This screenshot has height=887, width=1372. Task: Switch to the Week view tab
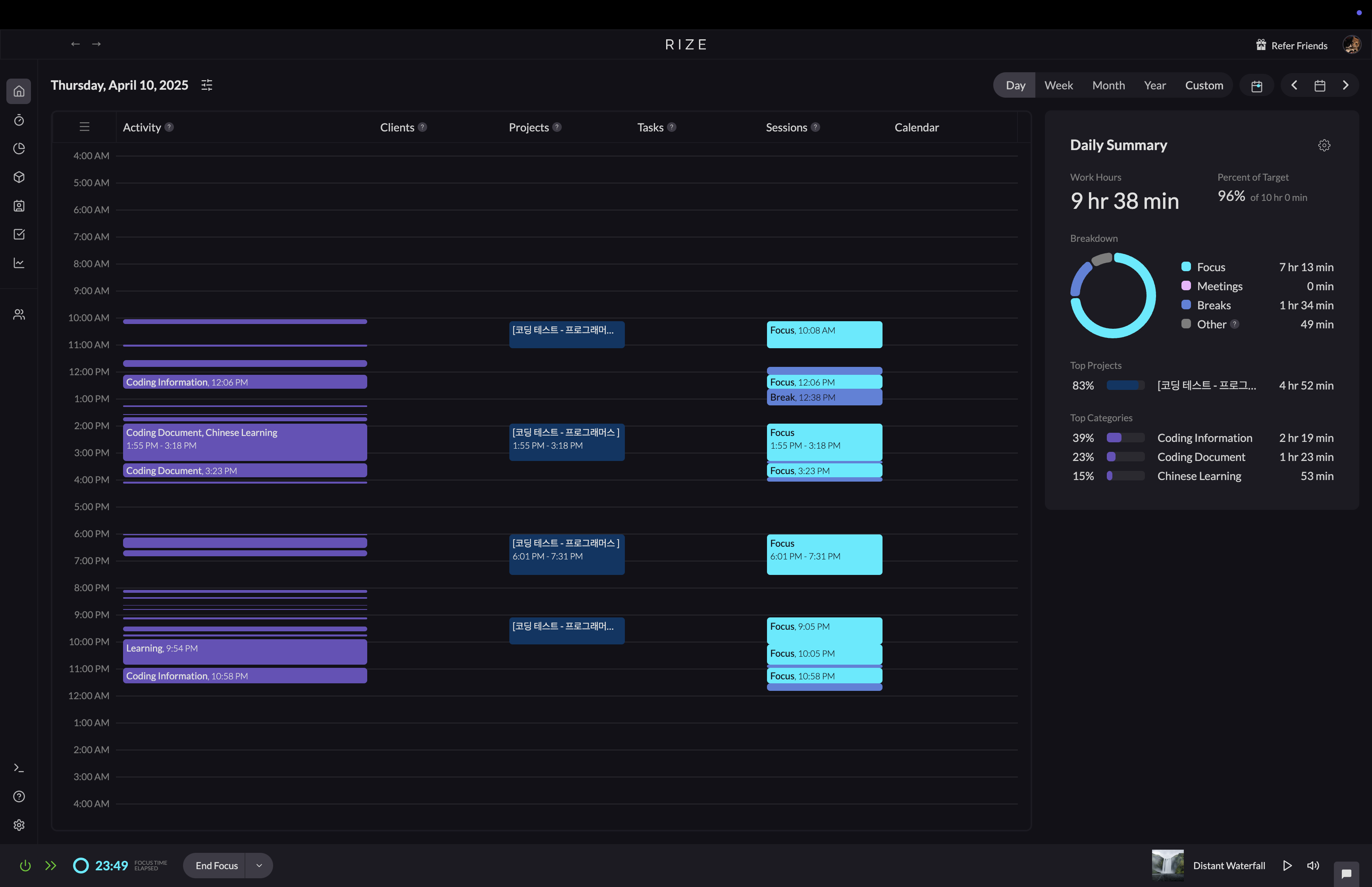1058,85
